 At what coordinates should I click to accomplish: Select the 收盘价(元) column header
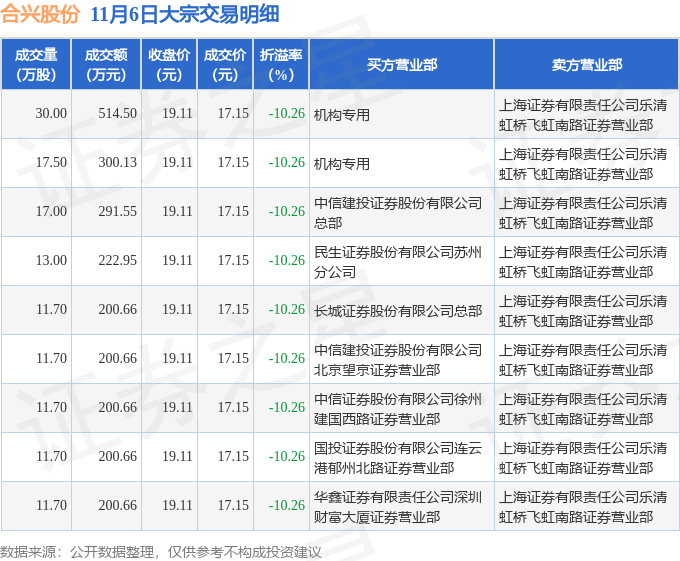point(169,65)
